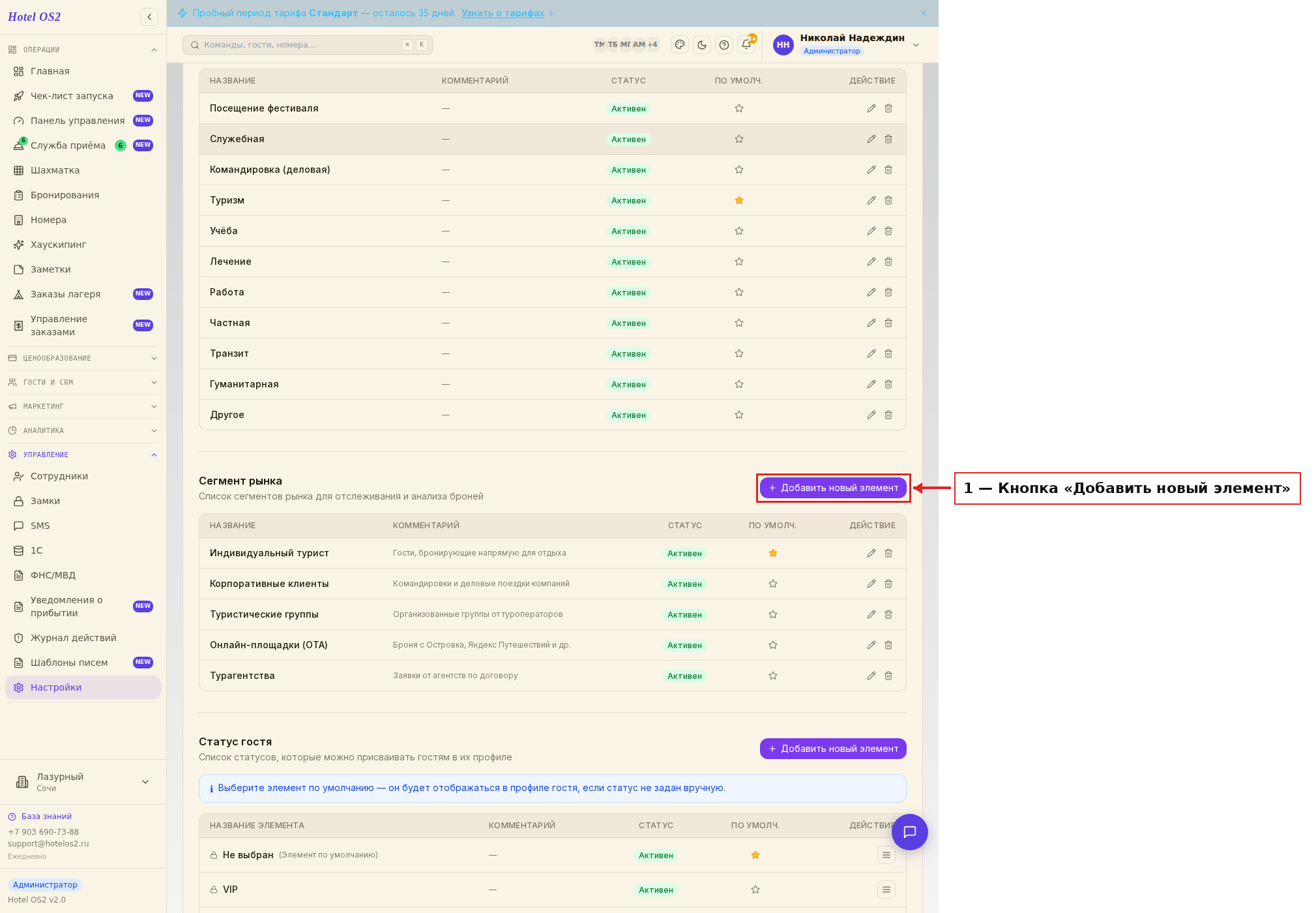Edit the Туристические группы segment
1316x913 pixels.
pos(871,614)
